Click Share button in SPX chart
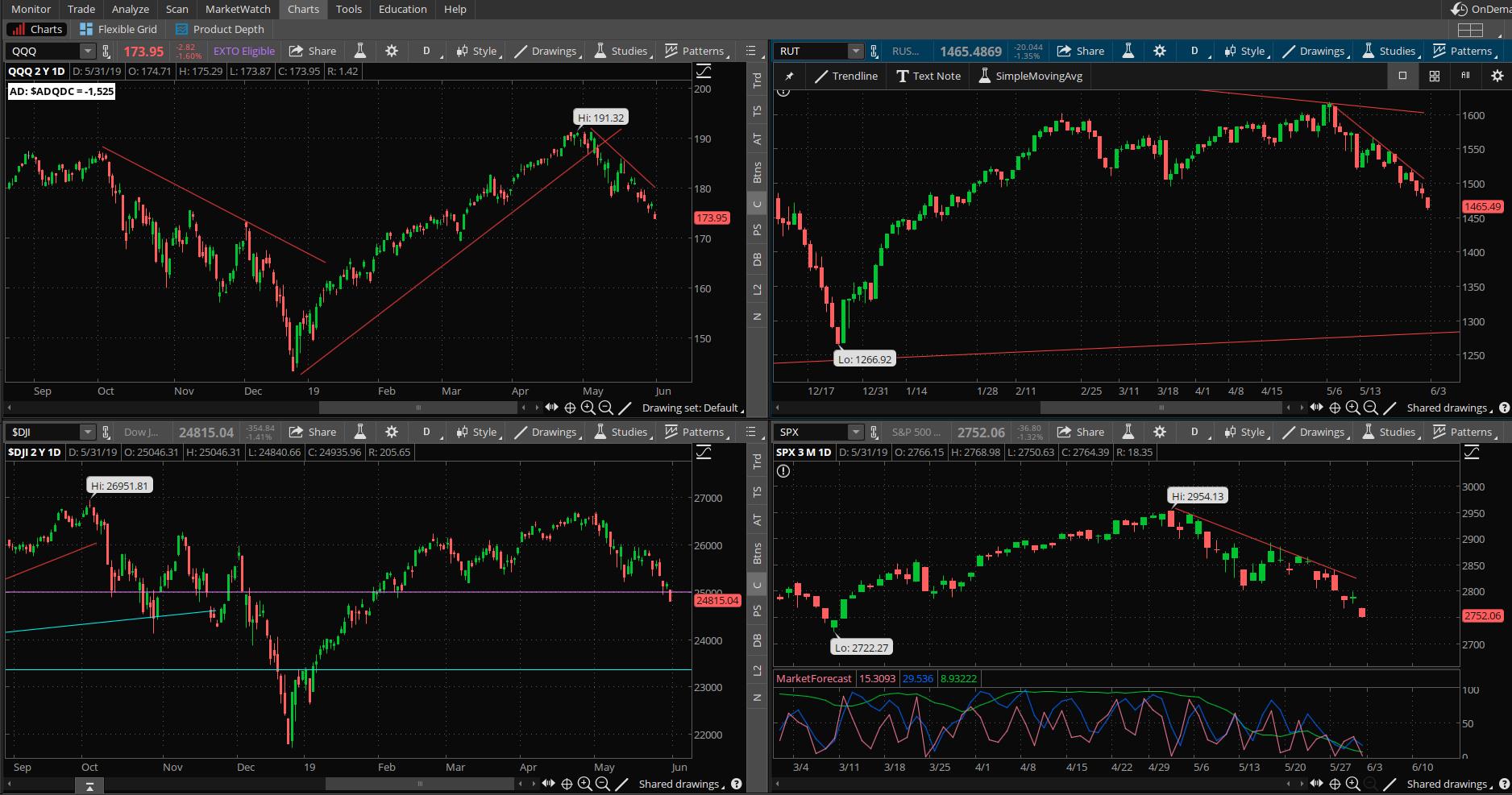1512x795 pixels. point(1081,432)
